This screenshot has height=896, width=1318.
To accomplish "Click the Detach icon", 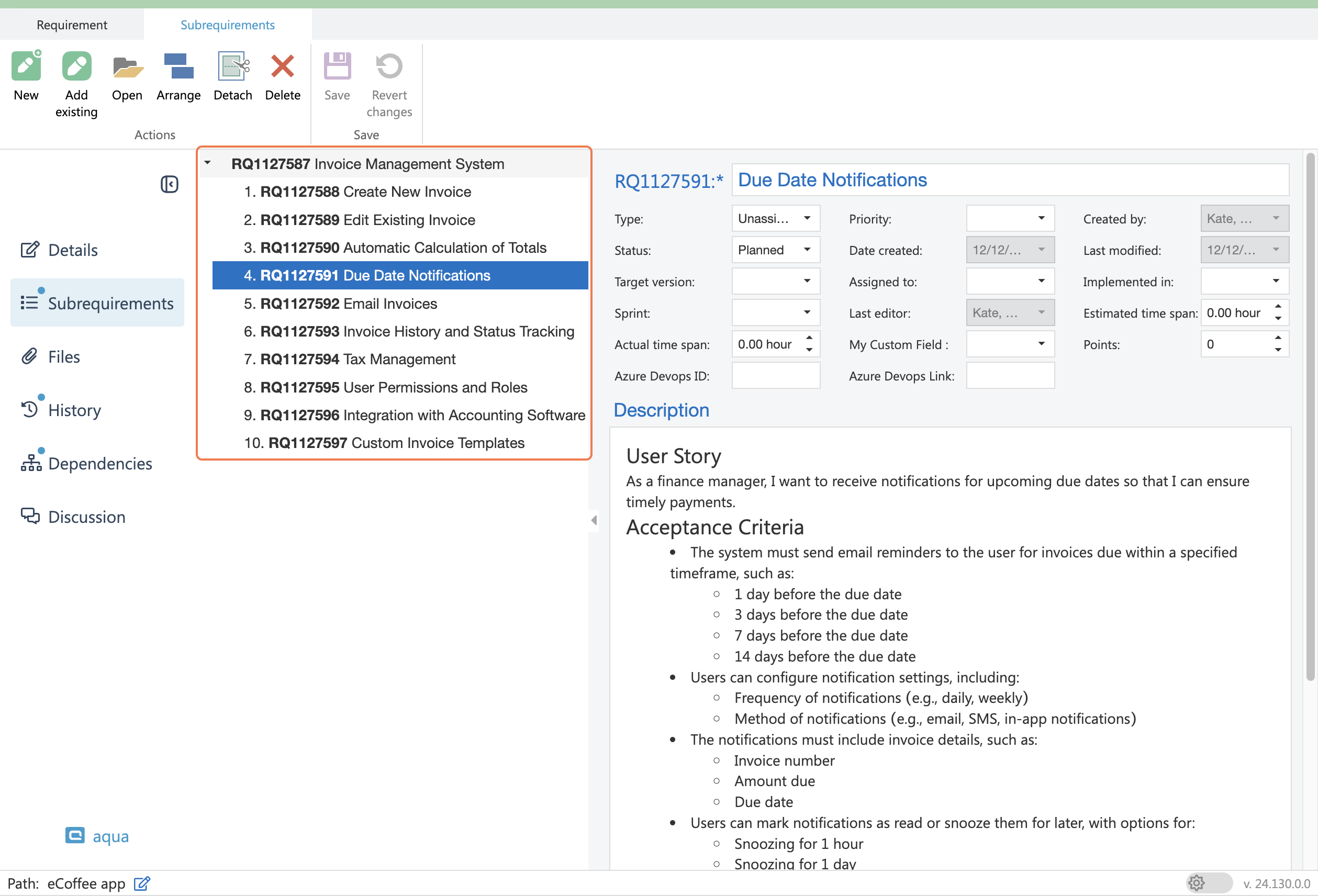I will click(x=232, y=67).
